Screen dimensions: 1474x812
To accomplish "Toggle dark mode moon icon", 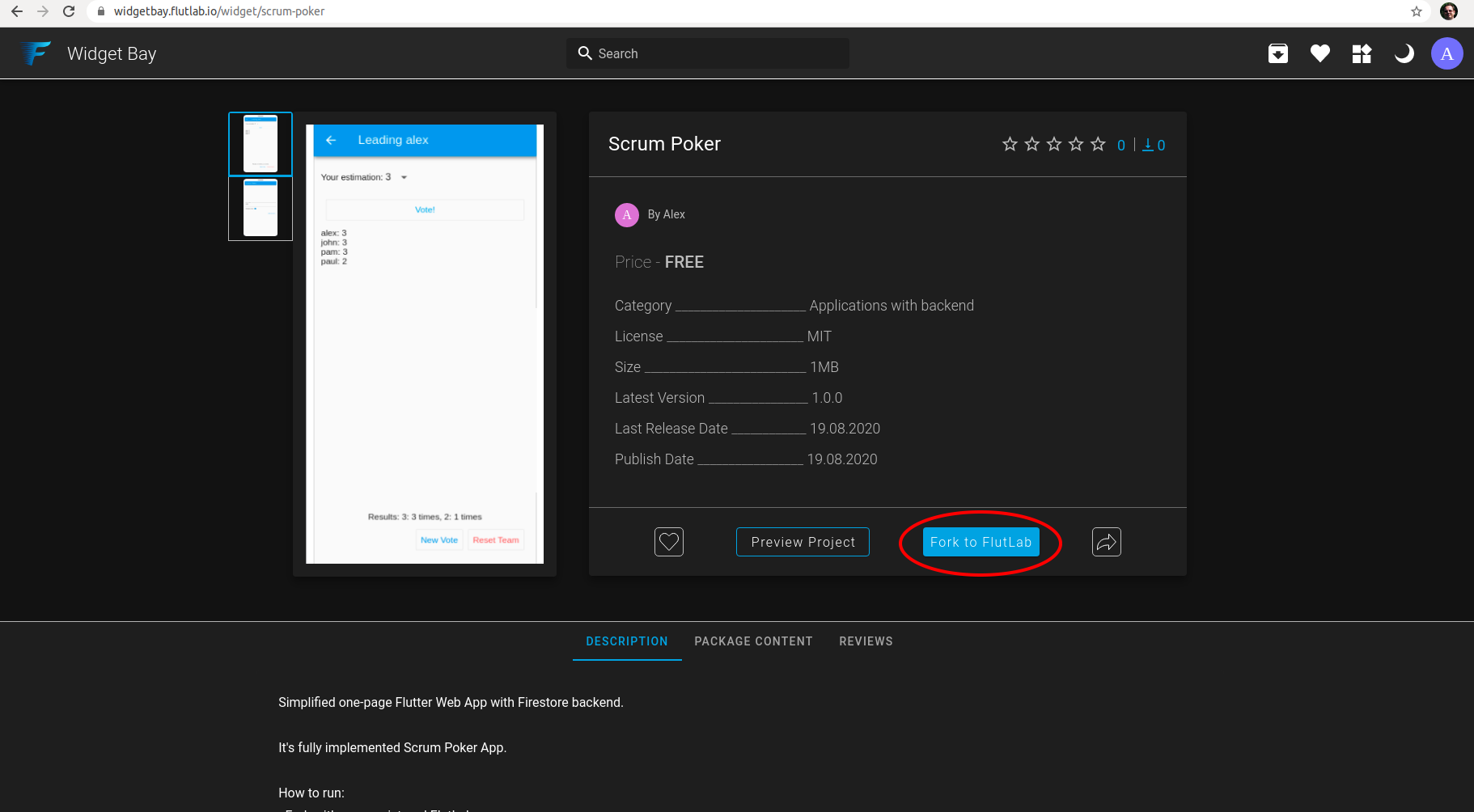I will [1404, 53].
